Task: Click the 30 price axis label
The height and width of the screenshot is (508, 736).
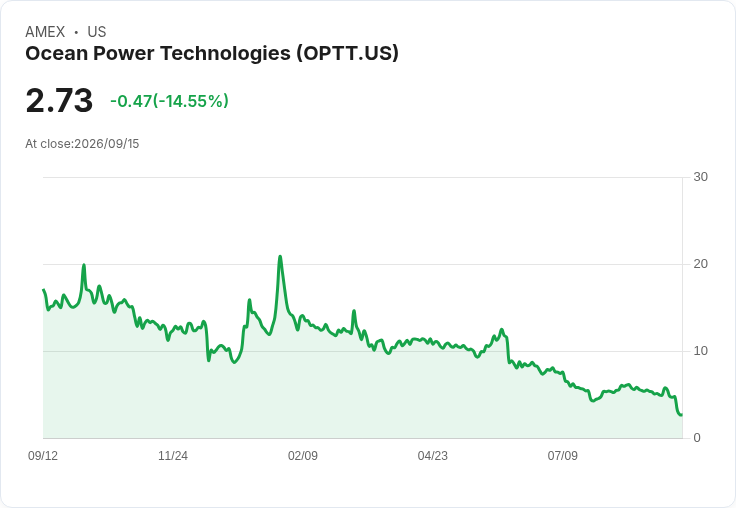Action: [700, 177]
